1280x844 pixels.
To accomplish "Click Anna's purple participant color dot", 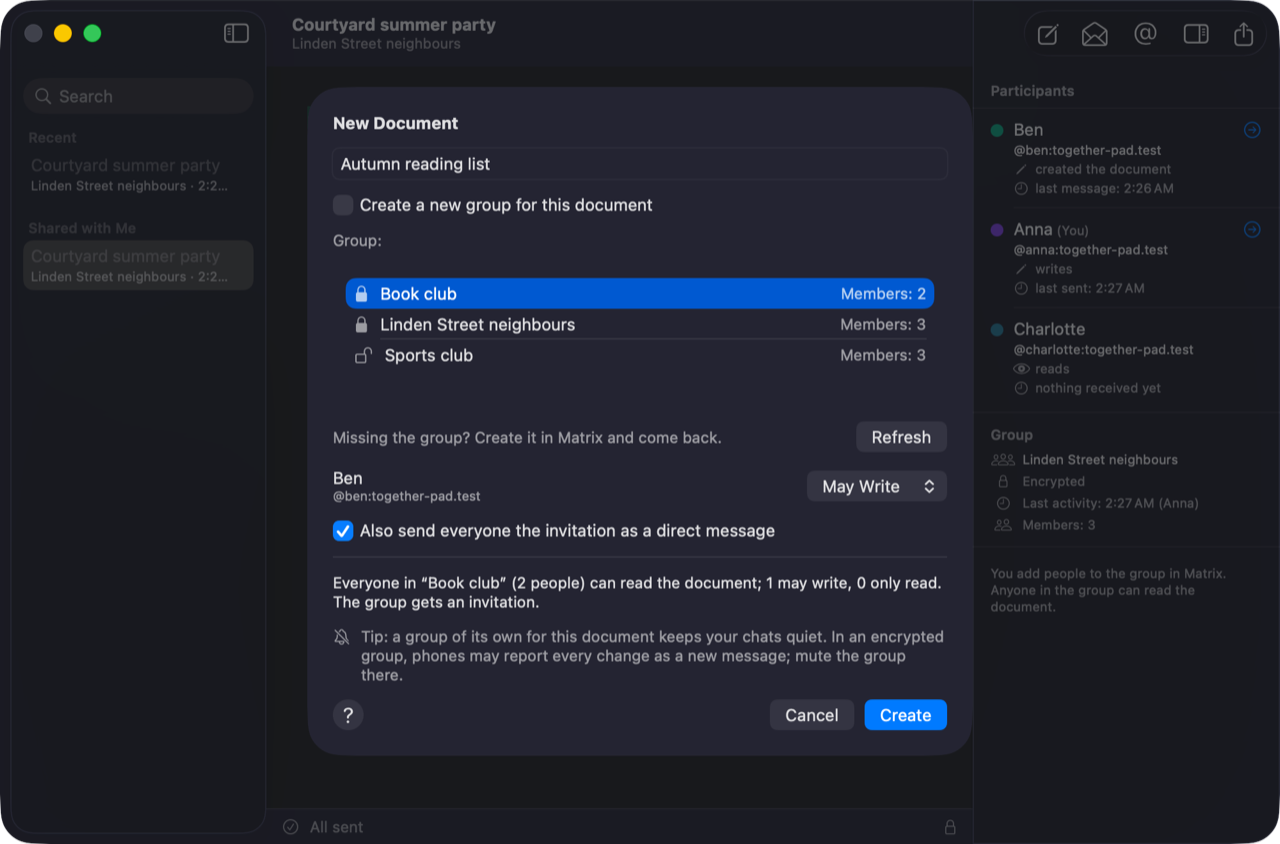I will point(997,230).
